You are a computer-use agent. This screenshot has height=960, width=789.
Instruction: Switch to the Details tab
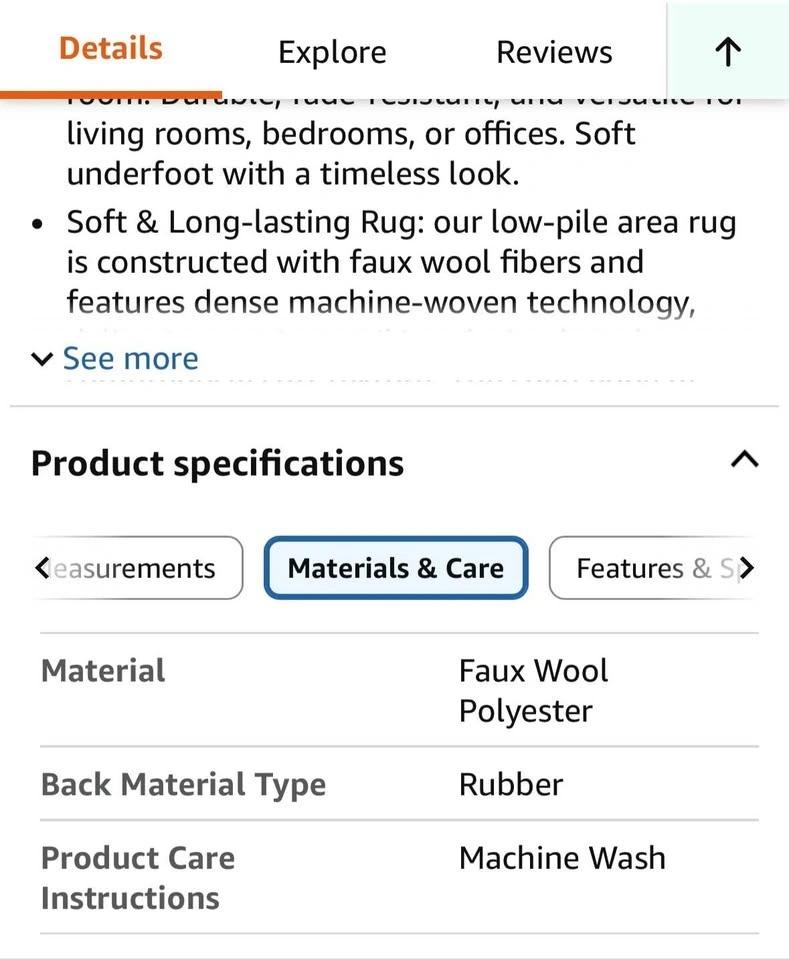click(x=111, y=49)
